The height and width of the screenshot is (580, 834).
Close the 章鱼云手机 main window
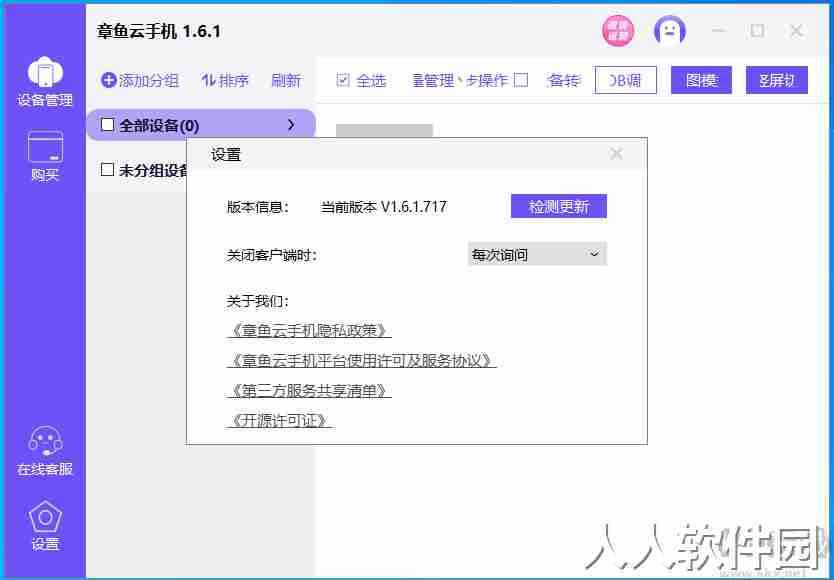[x=796, y=31]
